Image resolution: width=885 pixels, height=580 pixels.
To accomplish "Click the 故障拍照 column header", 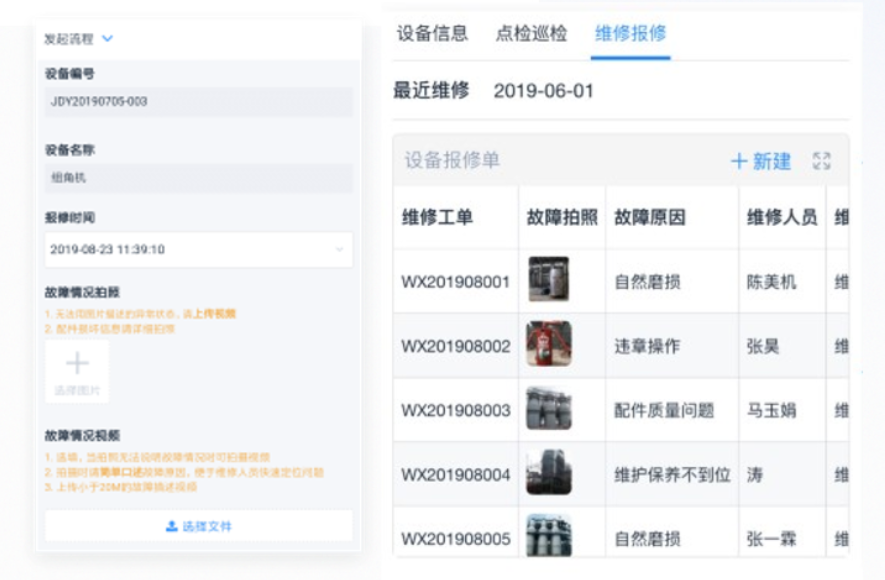I will tap(562, 217).
